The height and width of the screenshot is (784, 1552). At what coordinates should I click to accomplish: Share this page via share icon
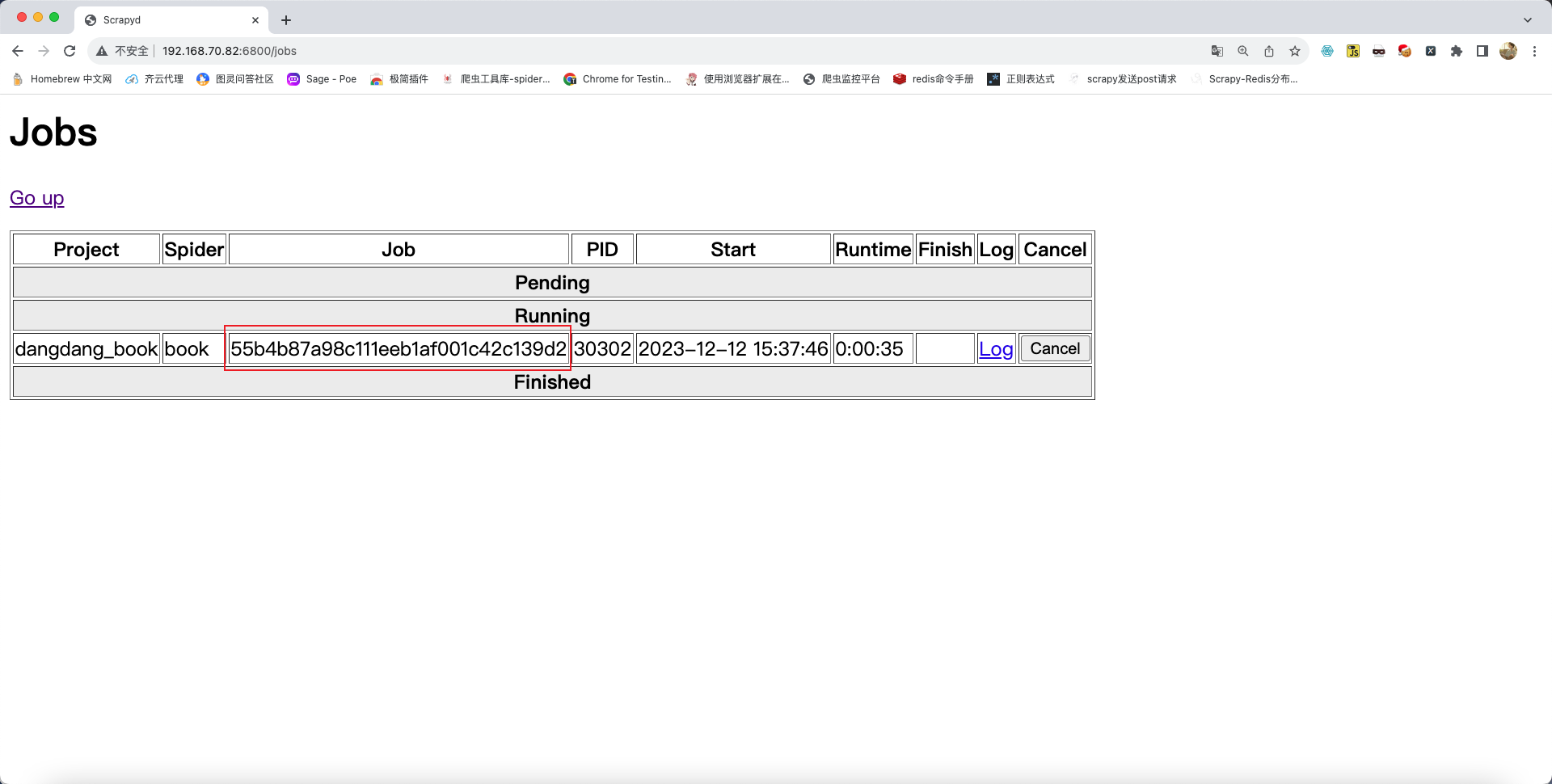pyautogui.click(x=1269, y=51)
